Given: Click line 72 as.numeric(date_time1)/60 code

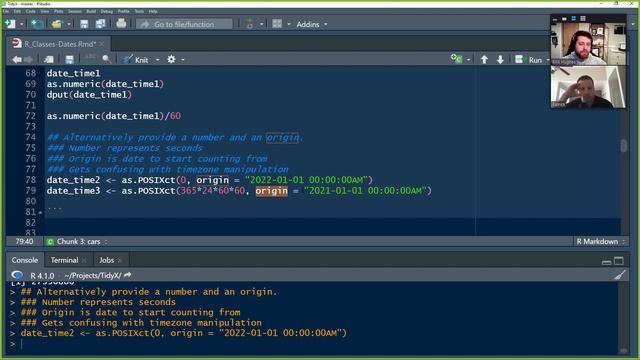Looking at the screenshot, I should click(x=113, y=116).
